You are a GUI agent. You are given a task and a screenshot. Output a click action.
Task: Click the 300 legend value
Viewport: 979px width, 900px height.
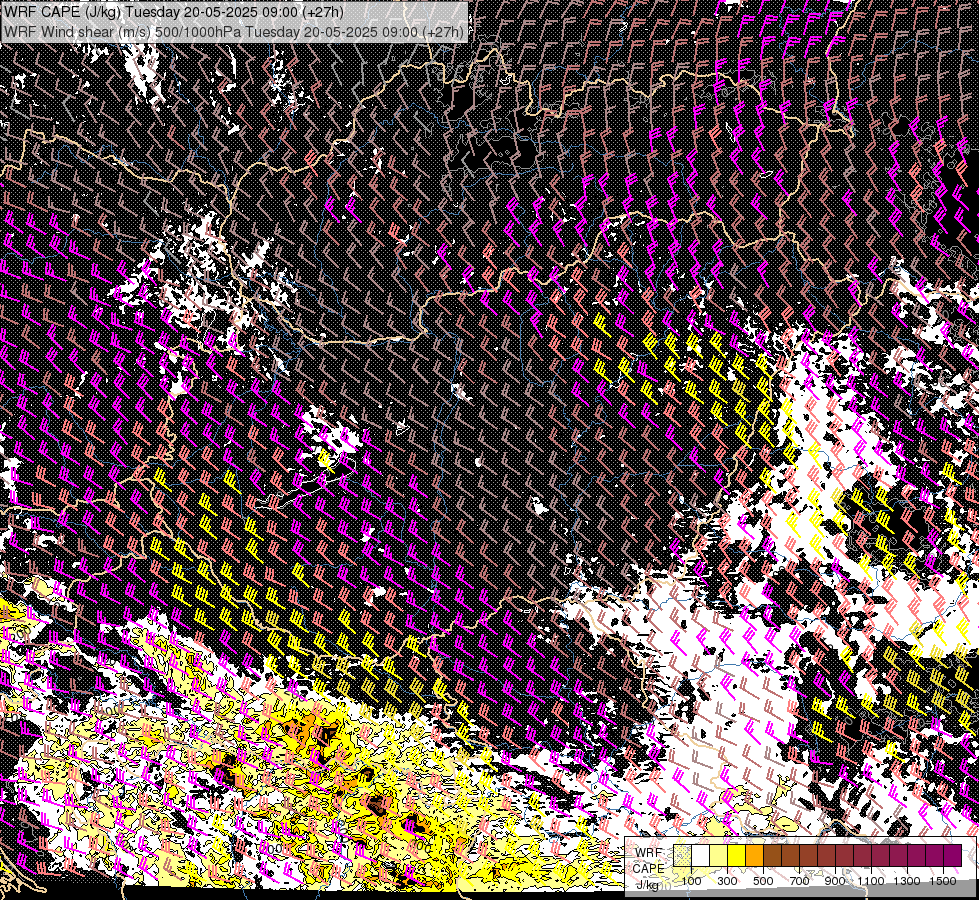coord(727,881)
